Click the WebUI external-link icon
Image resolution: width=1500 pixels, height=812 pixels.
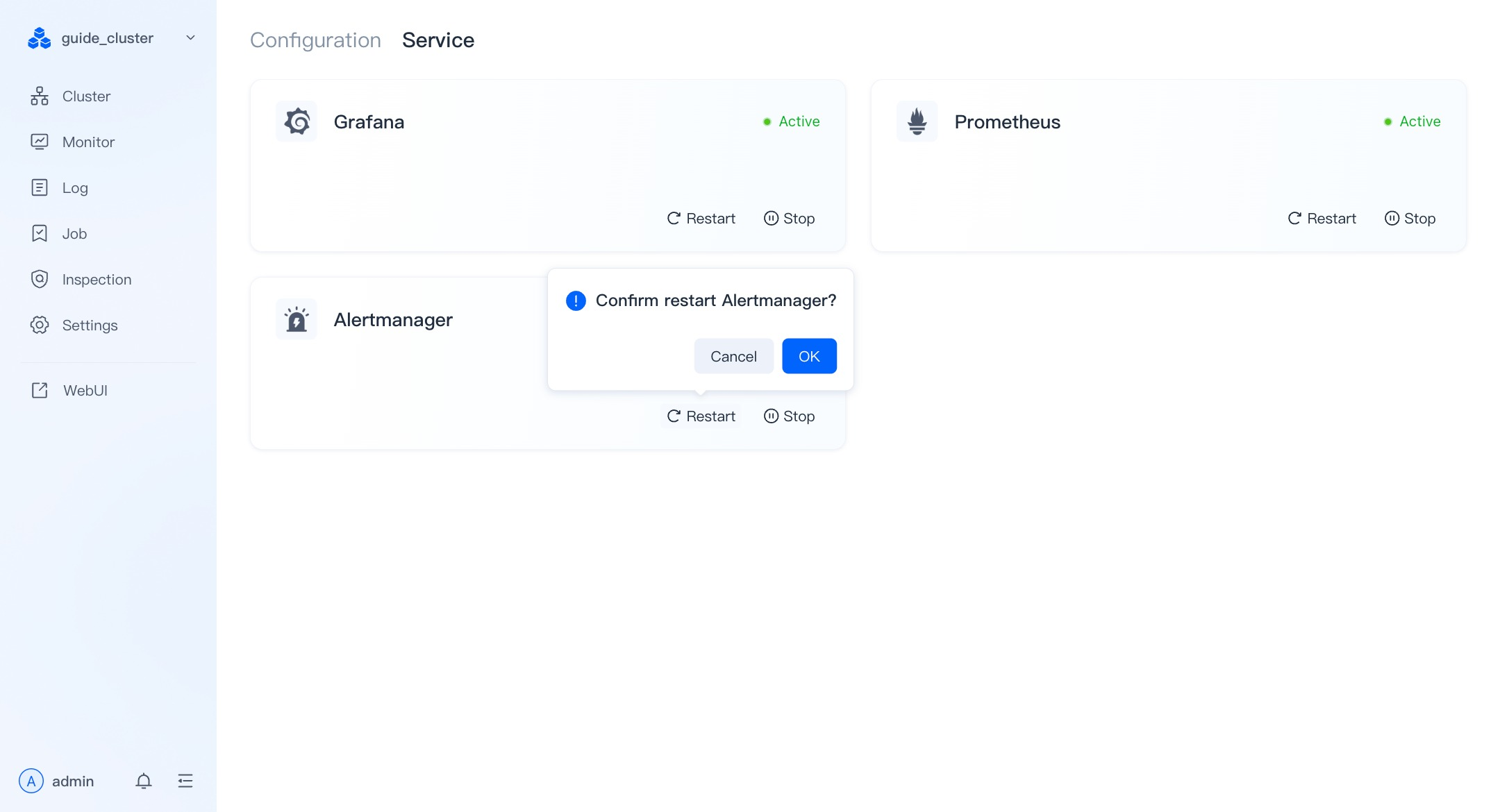[x=40, y=390]
